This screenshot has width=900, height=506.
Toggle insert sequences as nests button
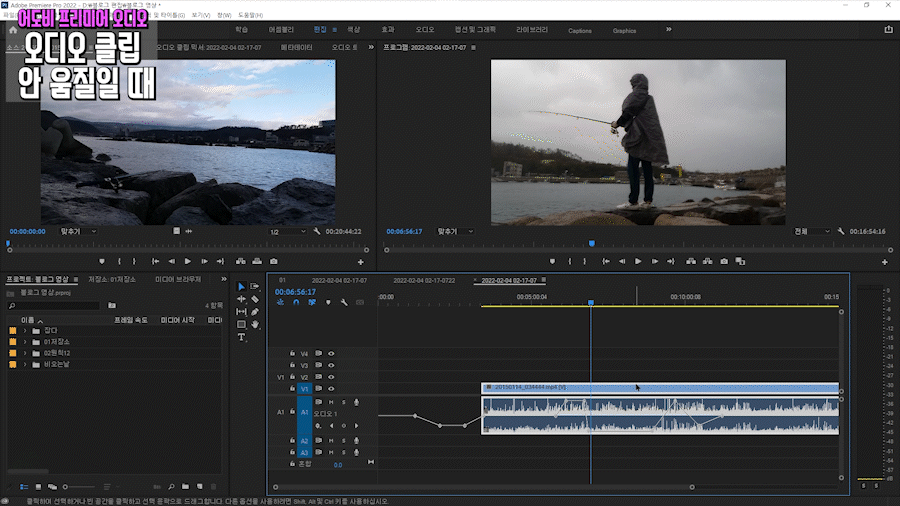[280, 302]
